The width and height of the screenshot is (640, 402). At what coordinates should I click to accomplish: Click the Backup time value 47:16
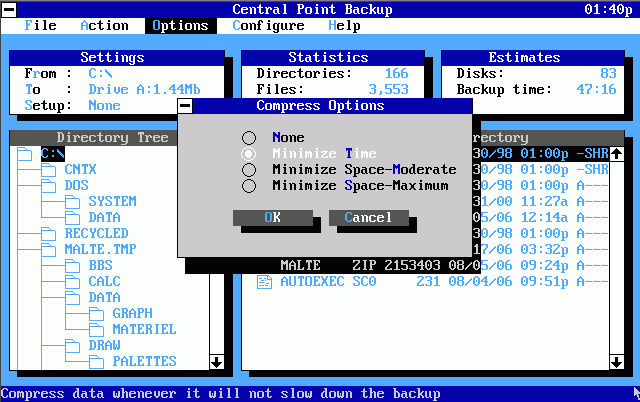click(x=596, y=89)
